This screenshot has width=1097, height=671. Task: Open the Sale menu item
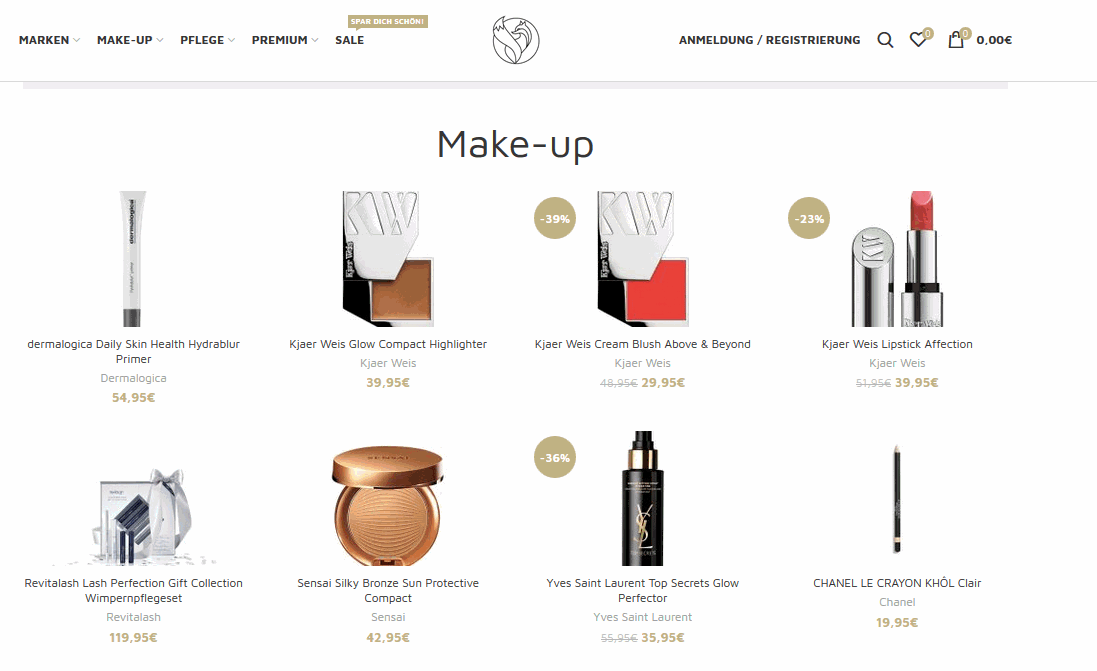pos(349,40)
